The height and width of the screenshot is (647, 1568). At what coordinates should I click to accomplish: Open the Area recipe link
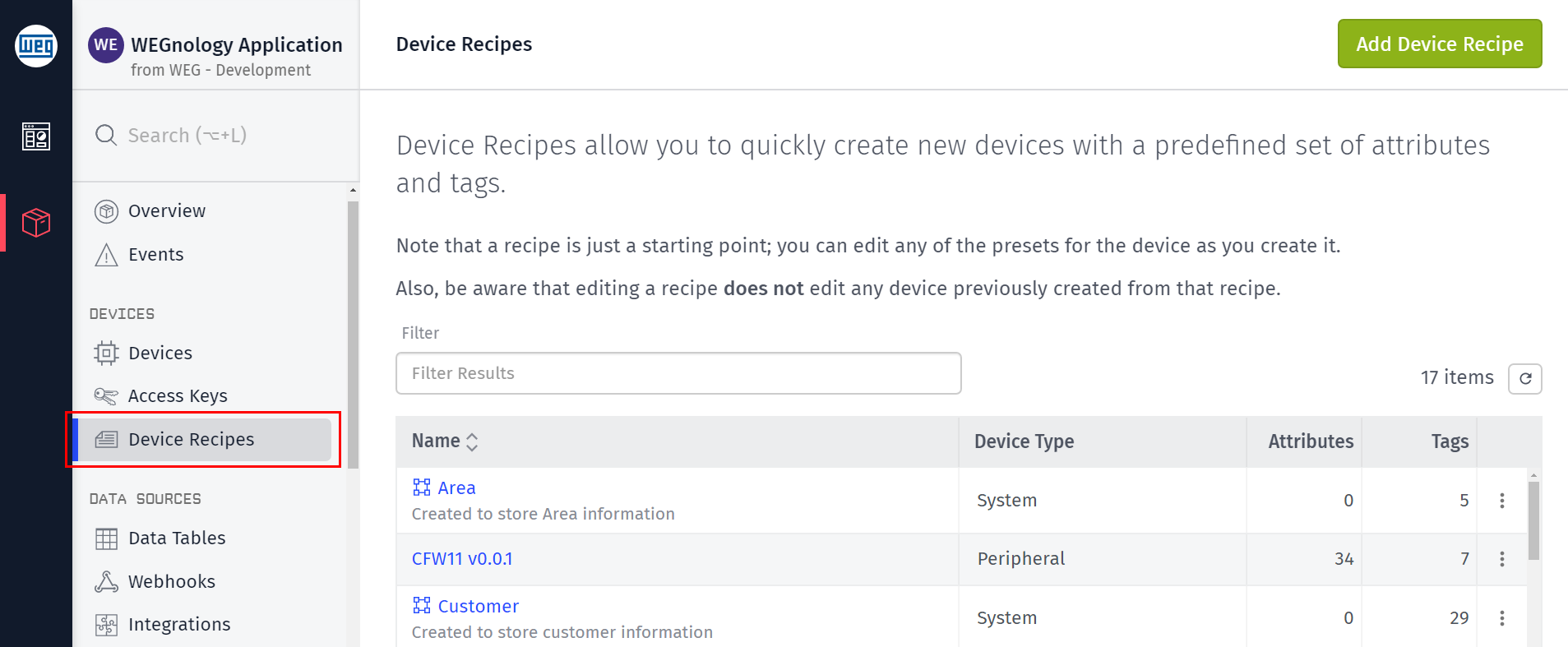(x=456, y=488)
